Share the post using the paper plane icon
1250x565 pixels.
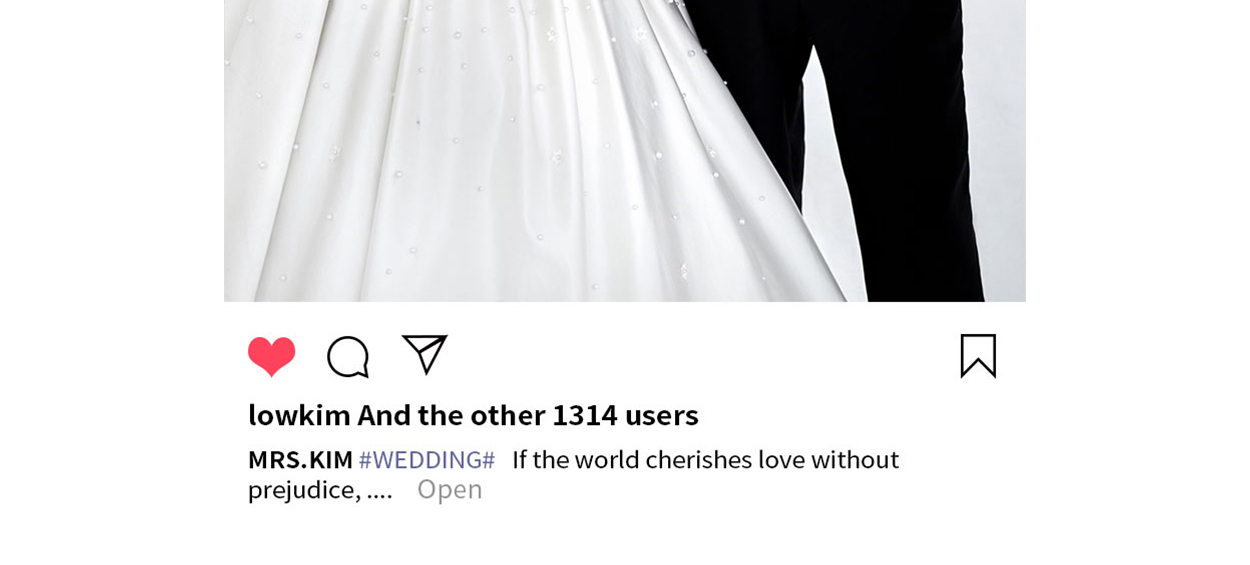click(x=425, y=355)
